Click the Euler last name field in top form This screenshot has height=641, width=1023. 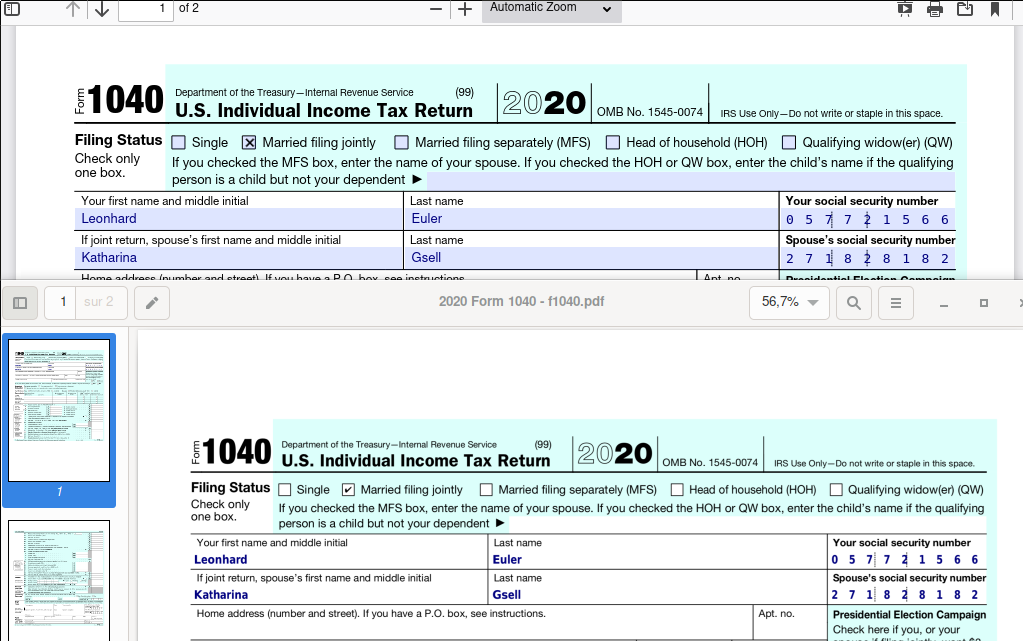click(x=590, y=219)
